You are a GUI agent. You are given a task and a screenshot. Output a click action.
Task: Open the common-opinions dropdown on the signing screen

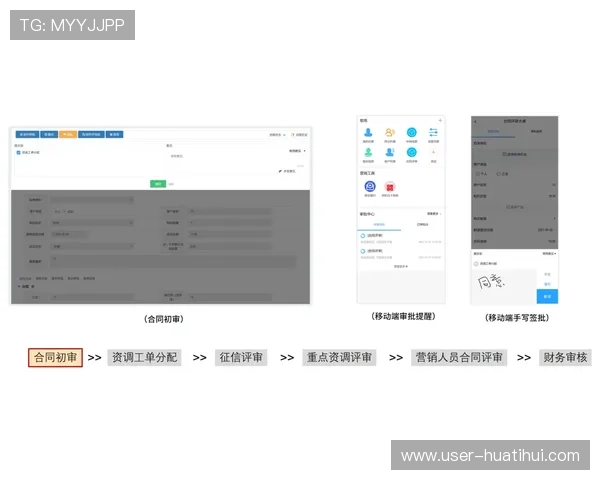[x=549, y=253]
